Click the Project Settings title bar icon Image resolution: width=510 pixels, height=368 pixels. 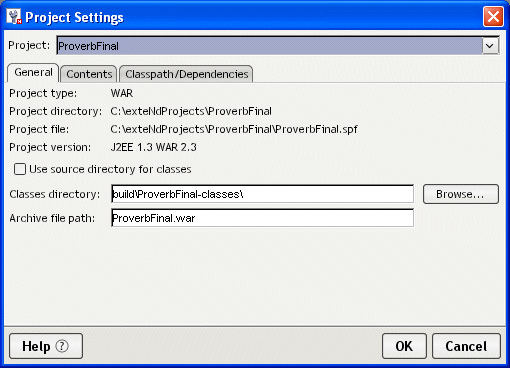click(14, 17)
